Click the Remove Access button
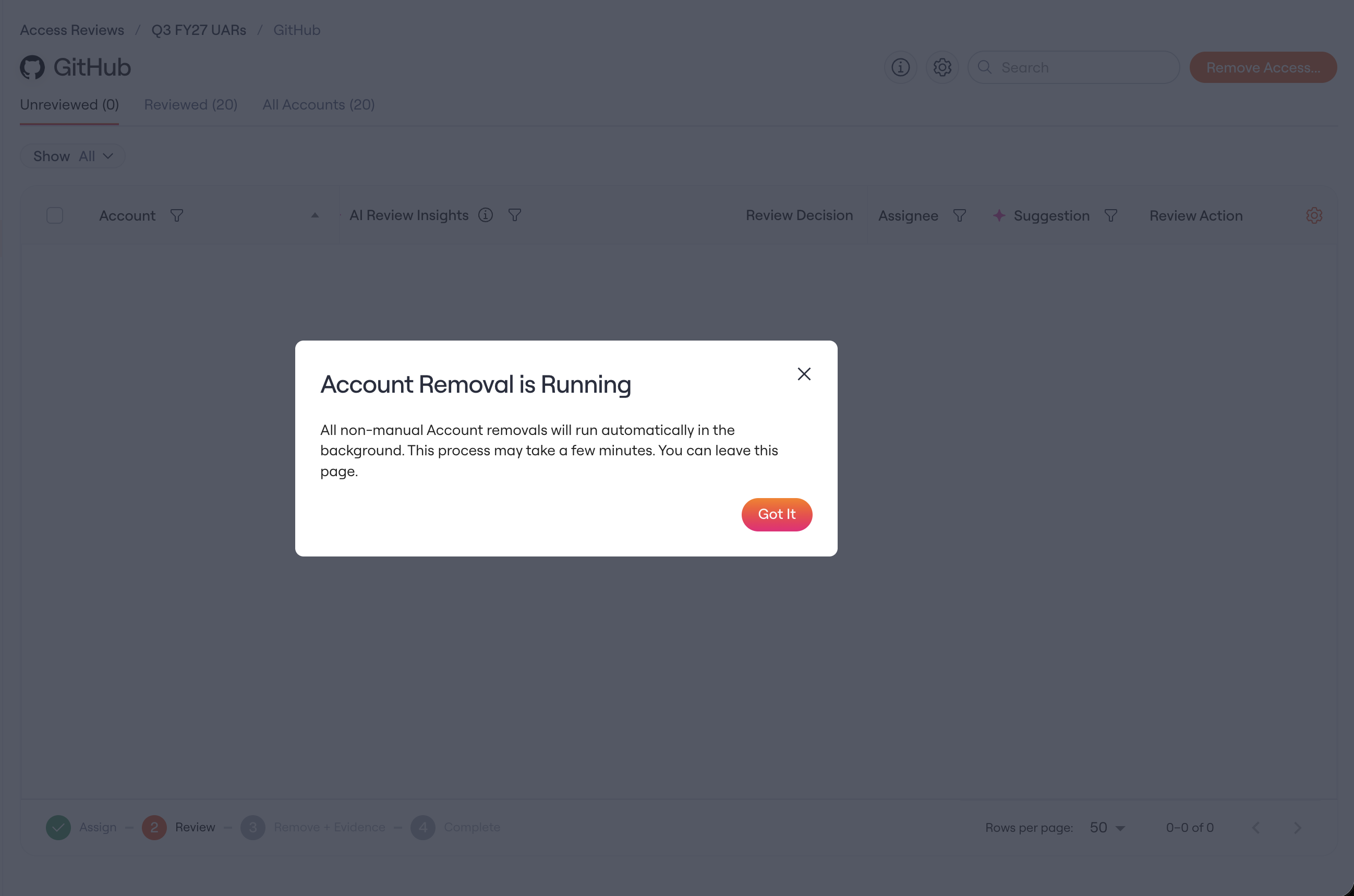 coord(1263,67)
